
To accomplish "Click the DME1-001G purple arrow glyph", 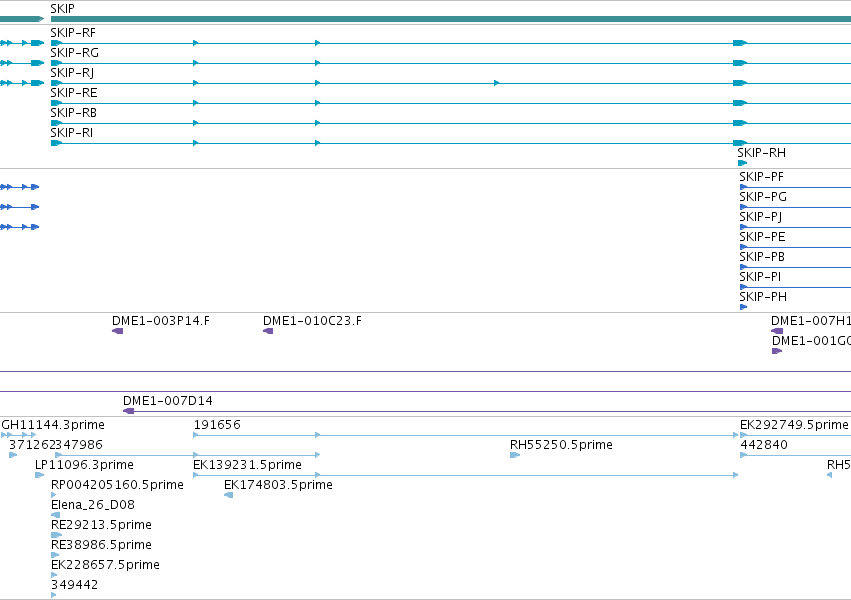I will pyautogui.click(x=777, y=351).
